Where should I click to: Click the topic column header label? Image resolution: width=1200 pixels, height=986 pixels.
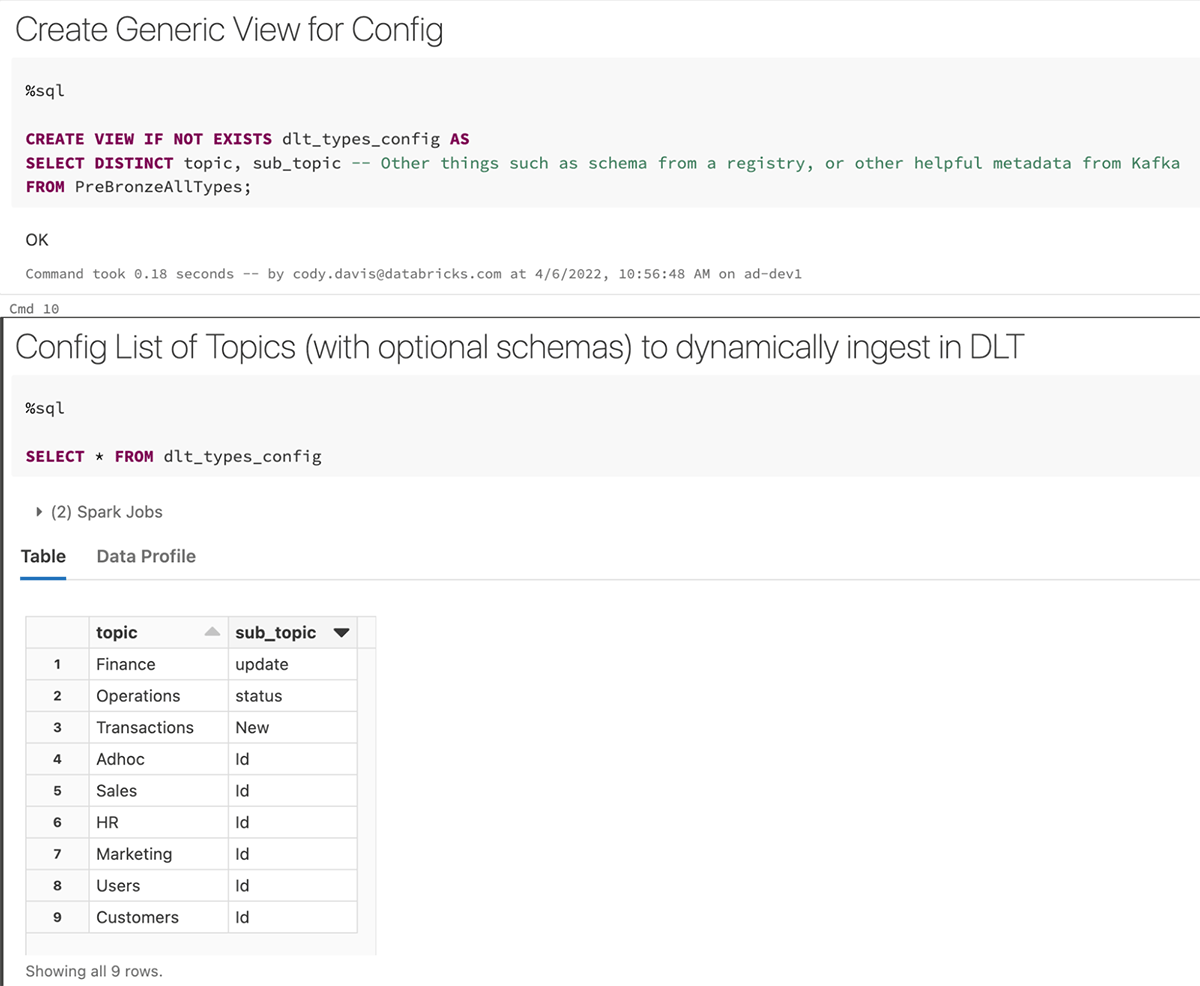117,632
